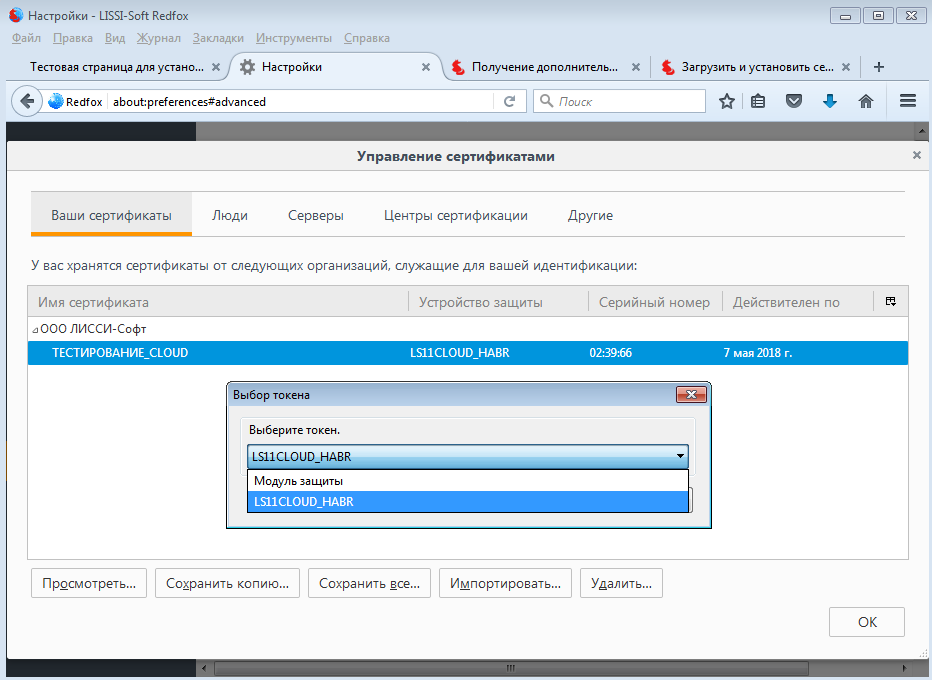Click the 7 мая 2018 г. date cell
932x680 pixels.
(x=757, y=352)
